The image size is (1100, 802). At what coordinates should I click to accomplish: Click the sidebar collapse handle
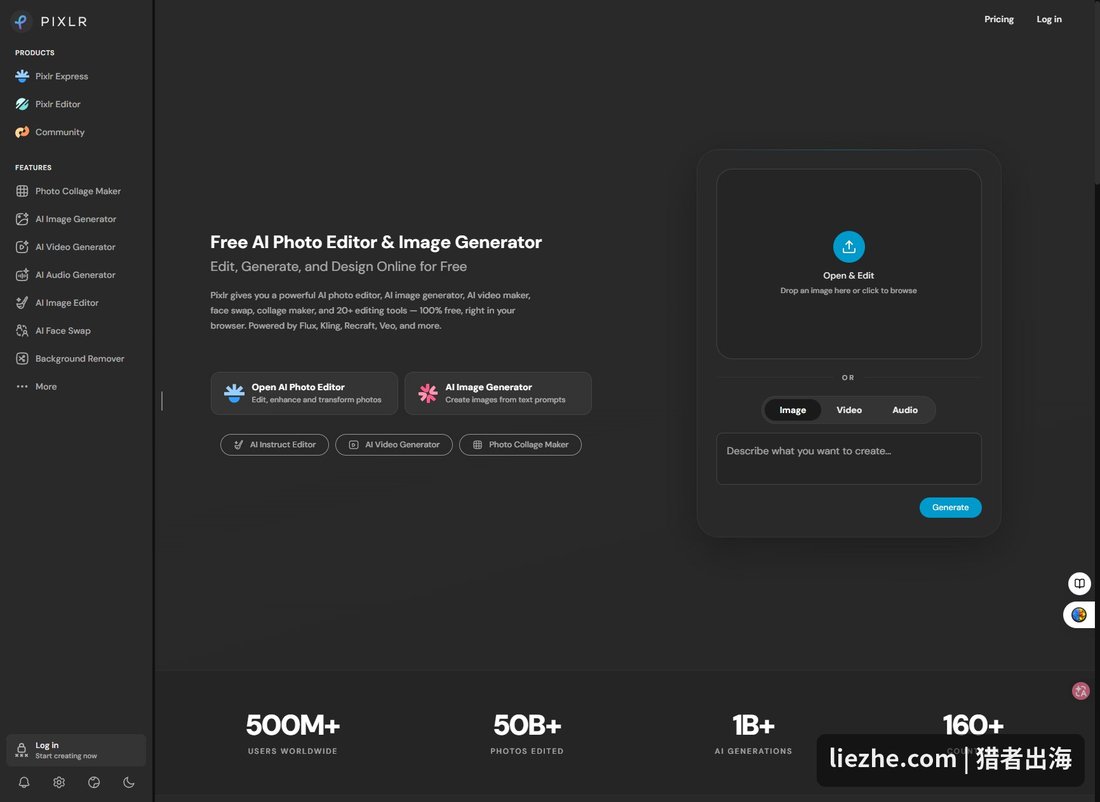(x=161, y=401)
